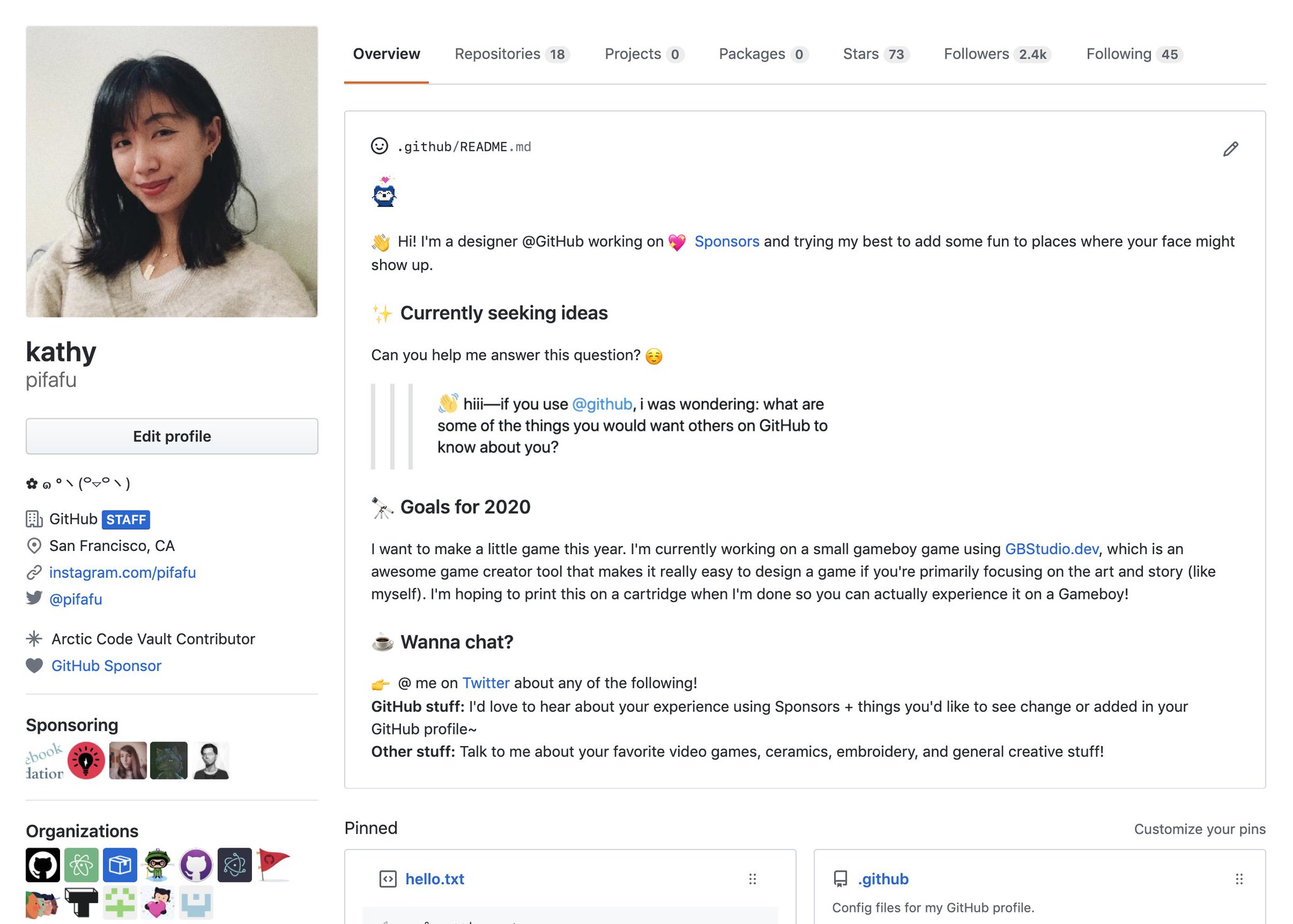
Task: Click the Electron organization icon
Action: coord(235,865)
